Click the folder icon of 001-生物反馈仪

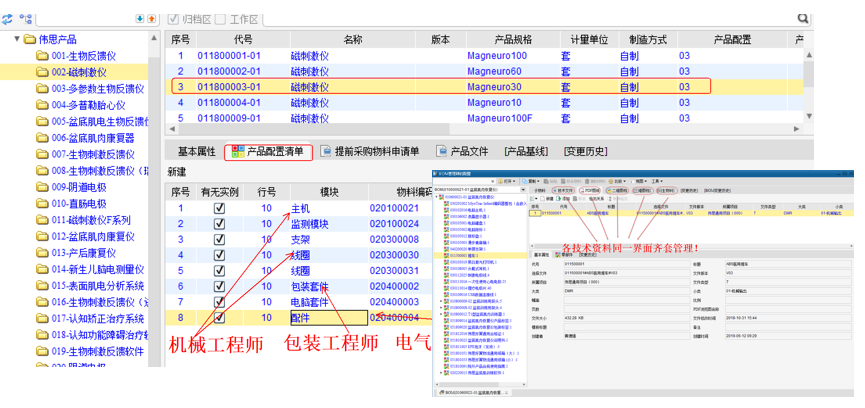click(x=42, y=56)
